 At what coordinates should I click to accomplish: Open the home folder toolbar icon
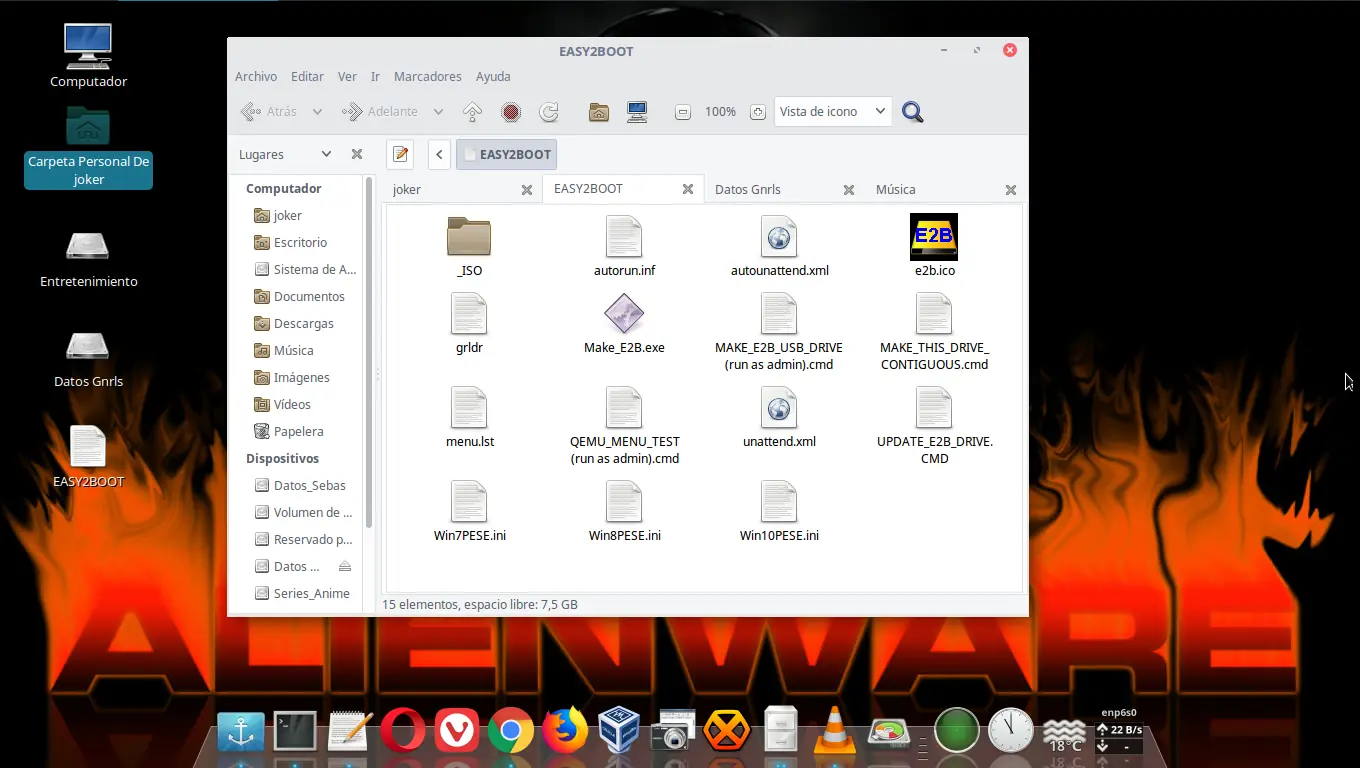[598, 111]
